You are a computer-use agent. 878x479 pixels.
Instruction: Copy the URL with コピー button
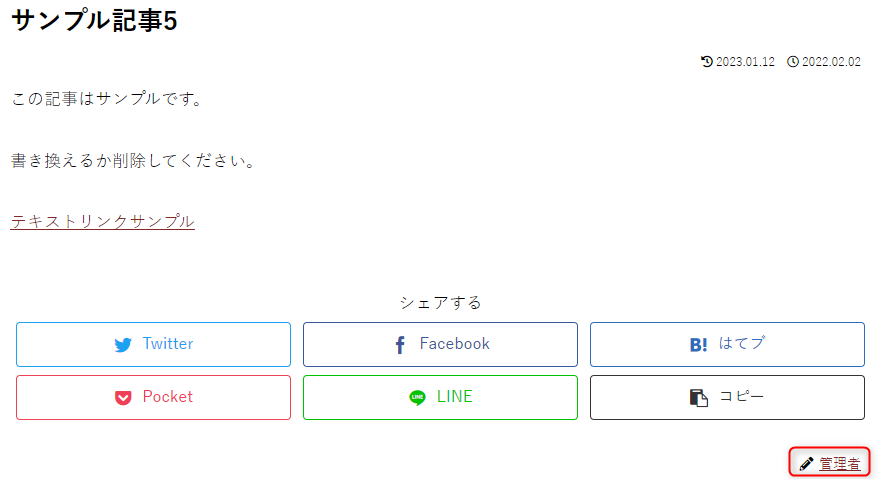[x=727, y=398]
